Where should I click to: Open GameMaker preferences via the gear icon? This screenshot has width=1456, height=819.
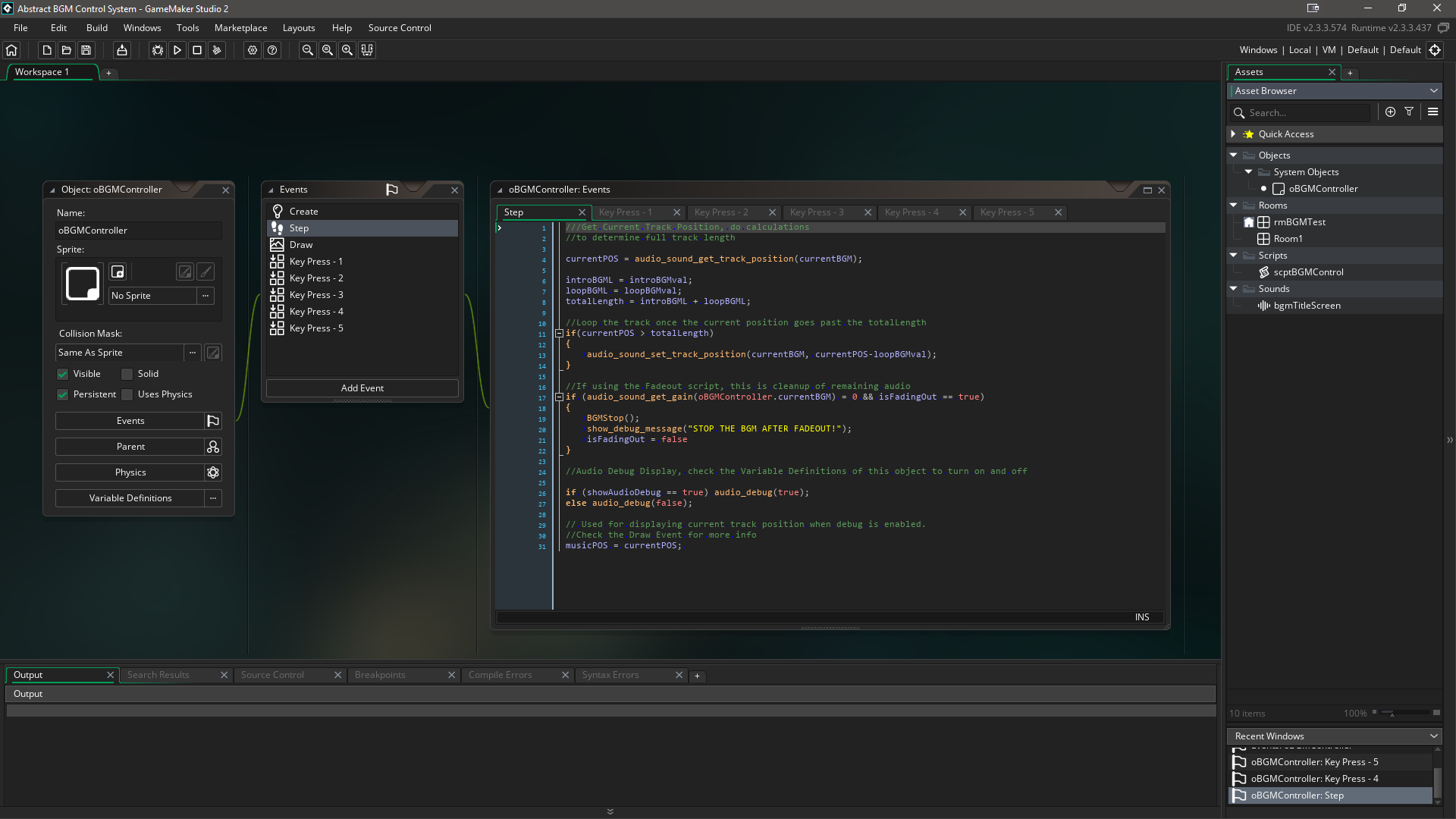pos(253,50)
